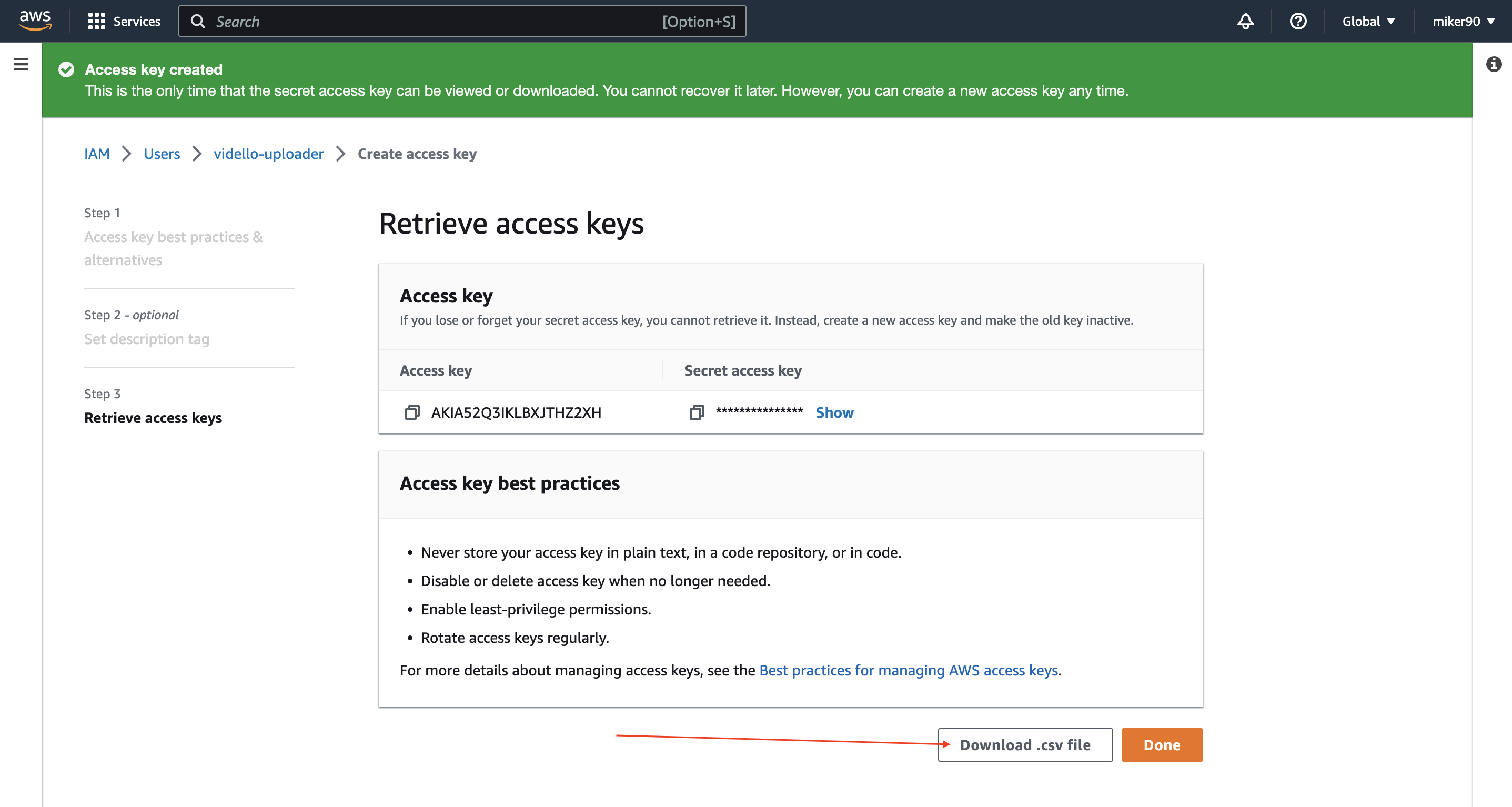1512x807 pixels.
Task: Click the green success checkmark icon
Action: (x=66, y=69)
